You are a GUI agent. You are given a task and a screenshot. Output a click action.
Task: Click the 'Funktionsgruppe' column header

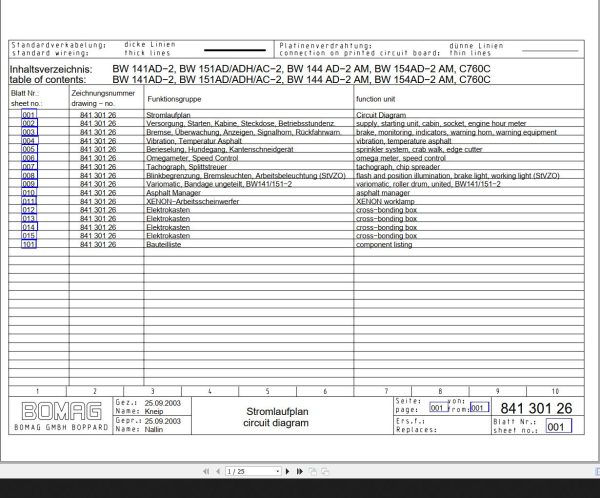point(174,99)
